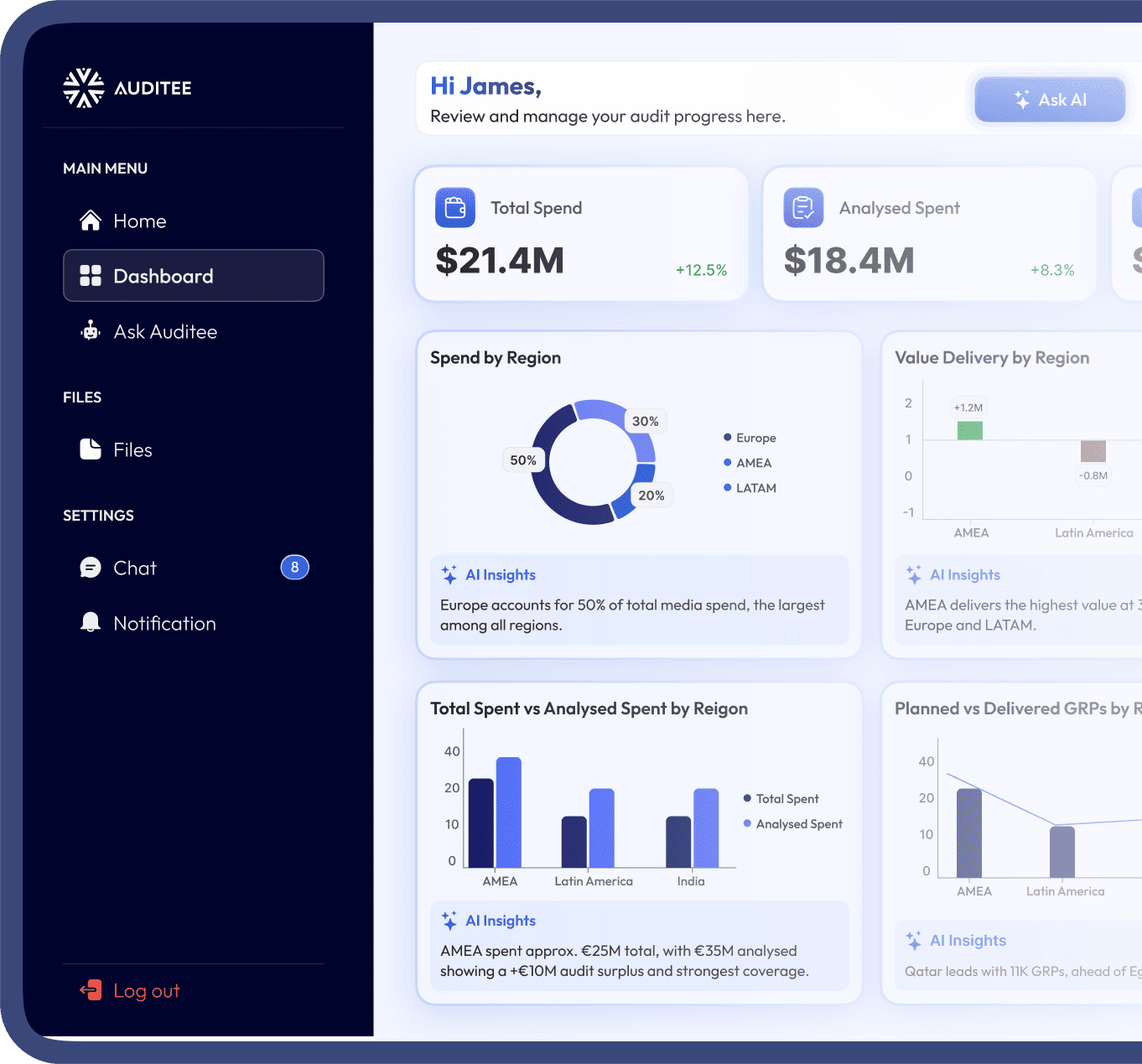Open the Files section under FILES
Image resolution: width=1142 pixels, height=1064 pixels.
click(132, 449)
